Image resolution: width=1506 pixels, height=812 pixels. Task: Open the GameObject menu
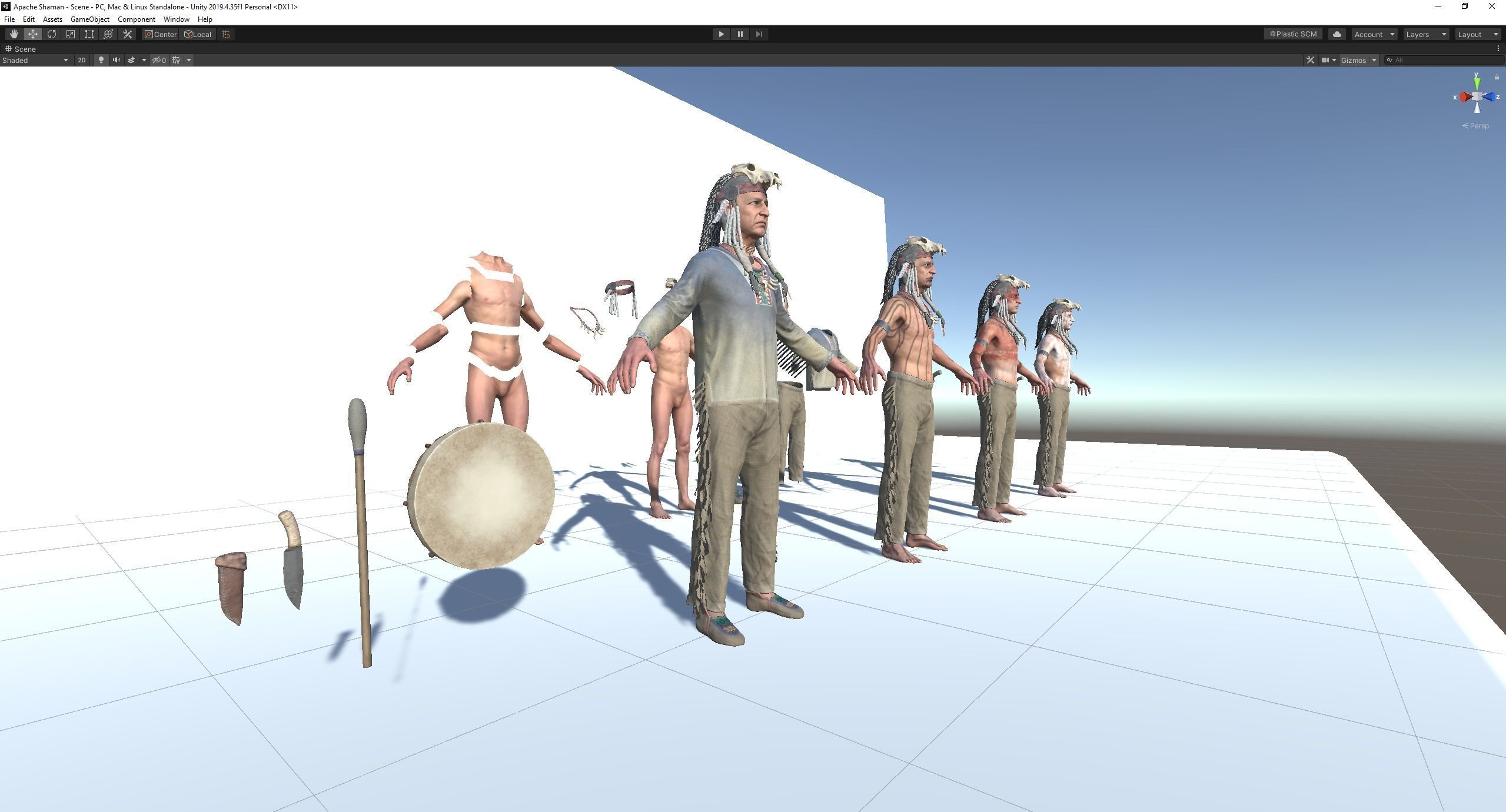point(89,19)
